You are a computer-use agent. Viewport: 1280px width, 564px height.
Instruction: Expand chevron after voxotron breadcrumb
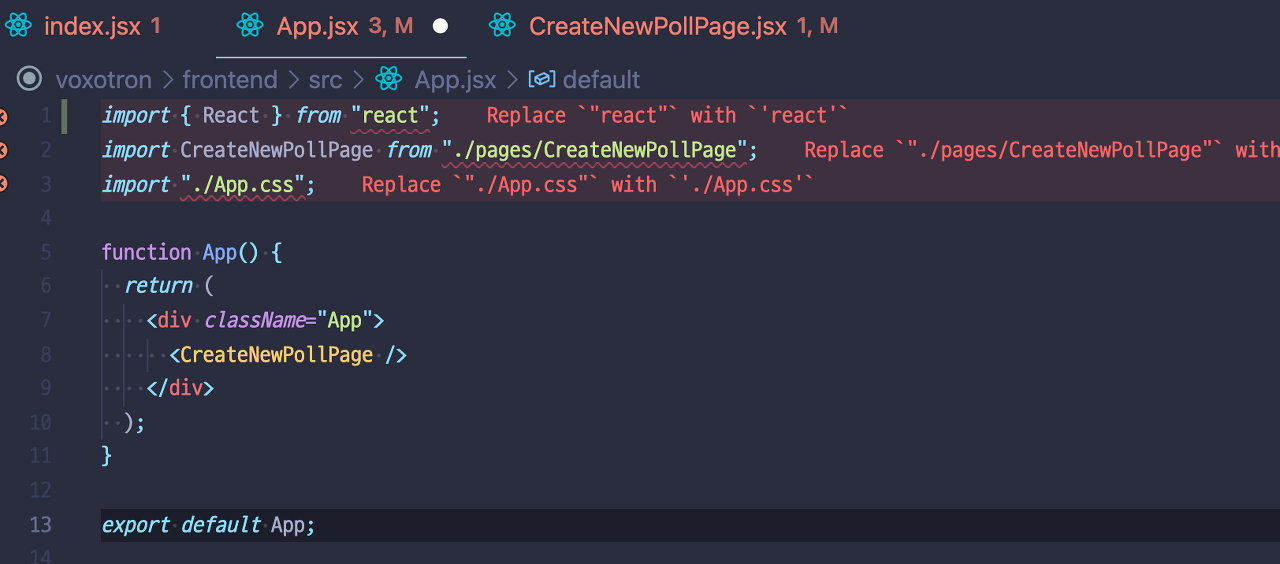(166, 80)
